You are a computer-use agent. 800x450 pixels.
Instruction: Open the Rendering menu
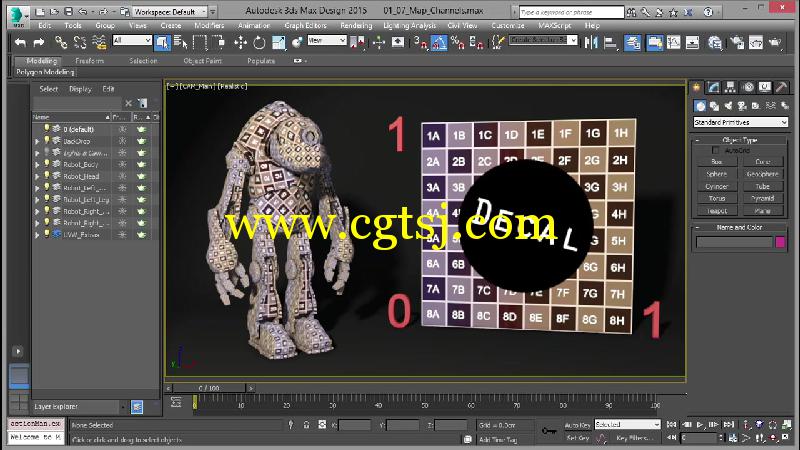[356, 26]
